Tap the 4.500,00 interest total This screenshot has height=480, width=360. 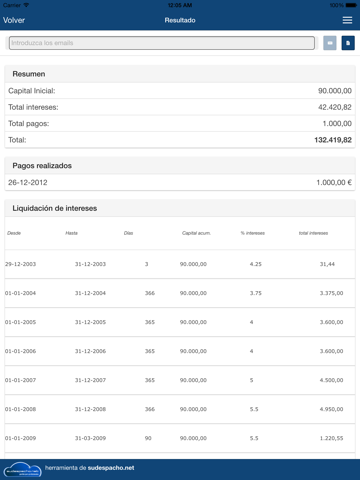pos(331,380)
